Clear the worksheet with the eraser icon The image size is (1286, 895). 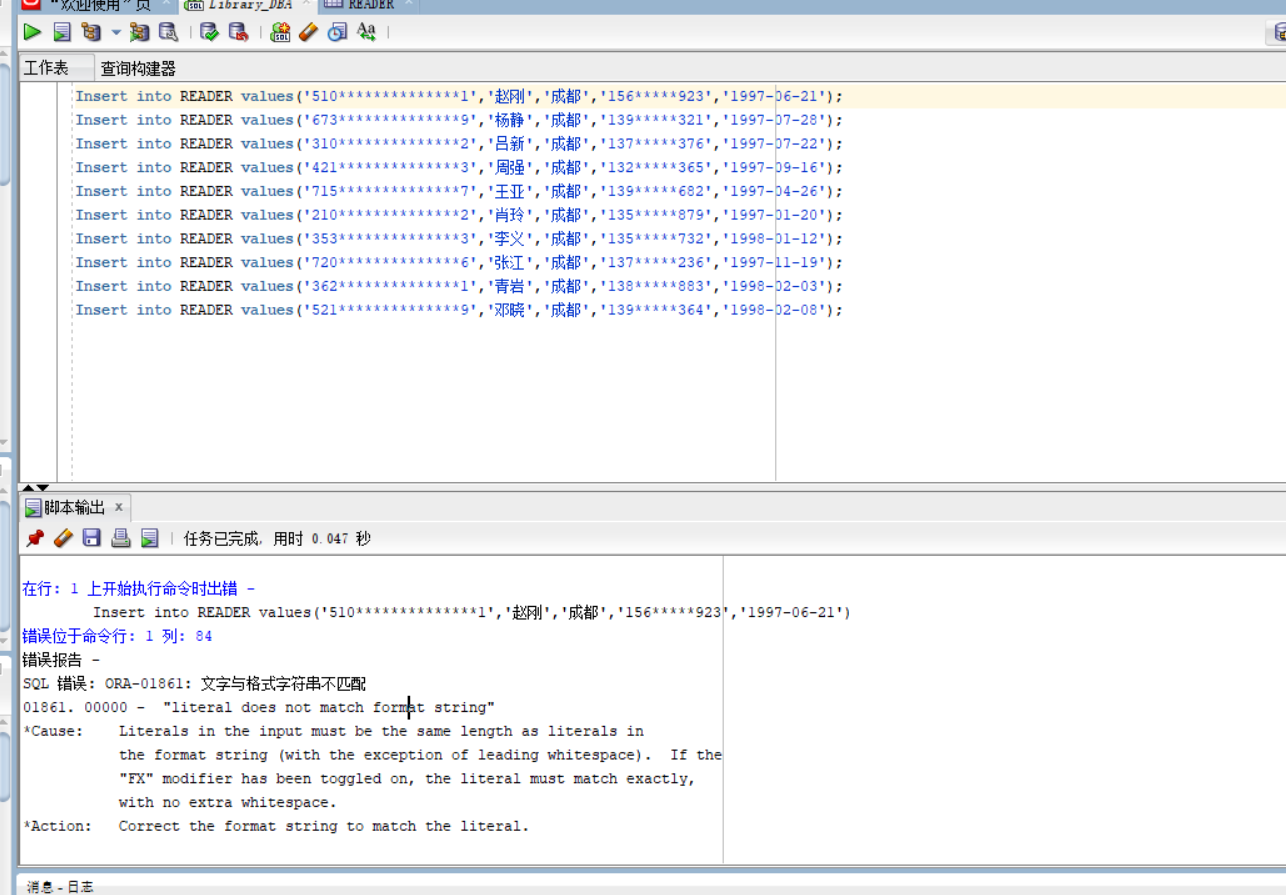click(x=308, y=32)
